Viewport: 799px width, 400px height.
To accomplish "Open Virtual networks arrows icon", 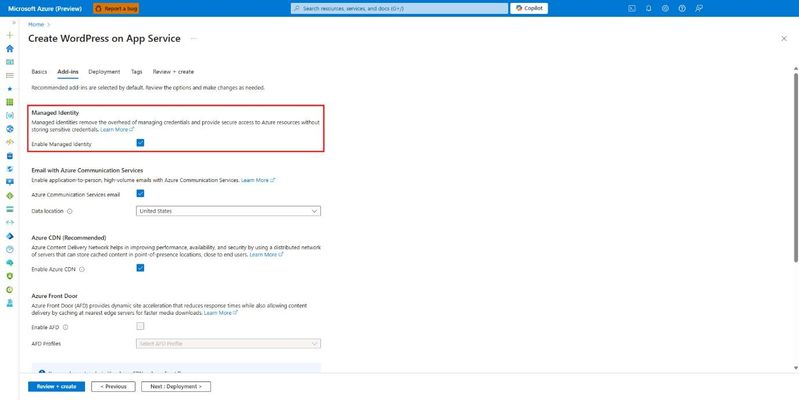I will (x=9, y=222).
